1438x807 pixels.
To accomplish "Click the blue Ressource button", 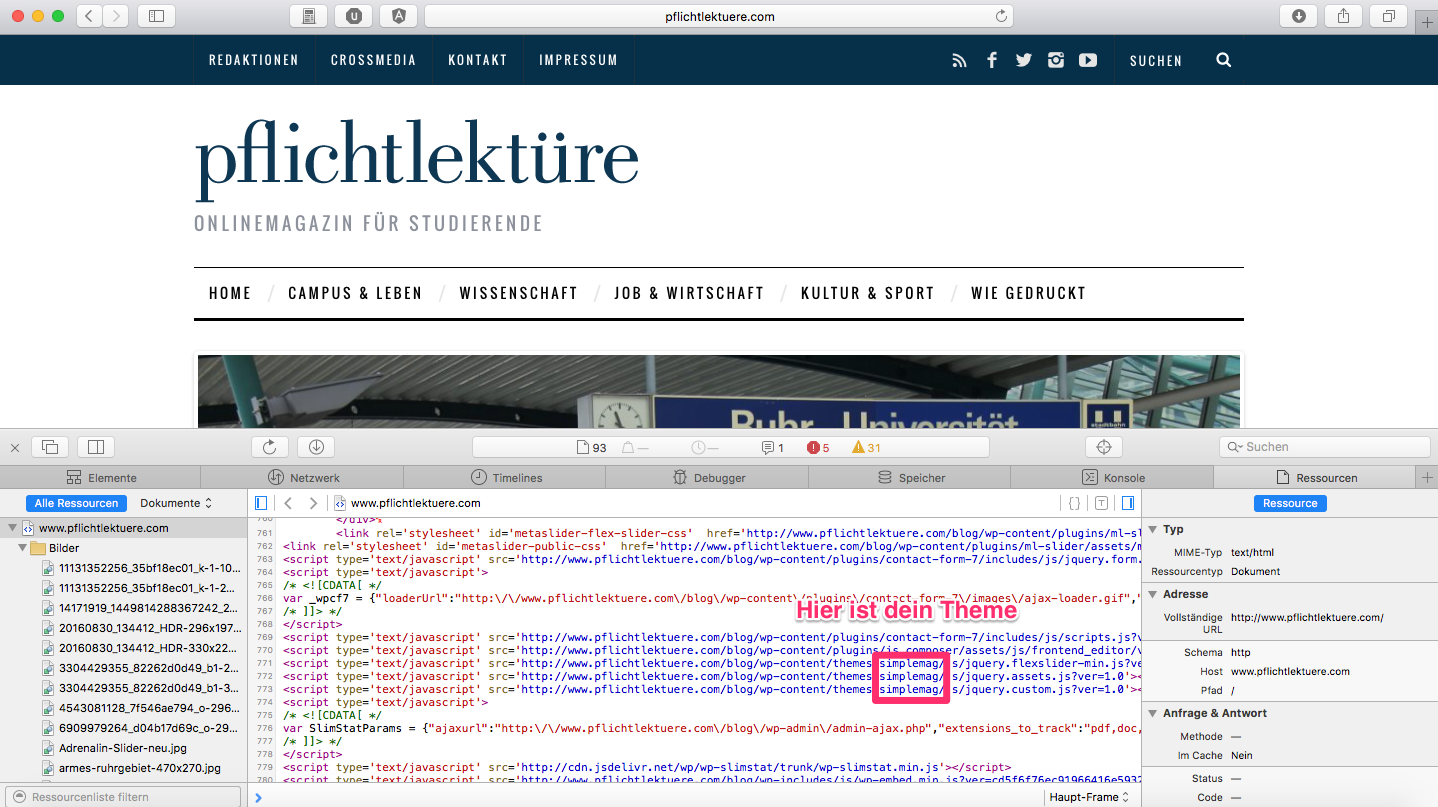I will click(x=1290, y=503).
